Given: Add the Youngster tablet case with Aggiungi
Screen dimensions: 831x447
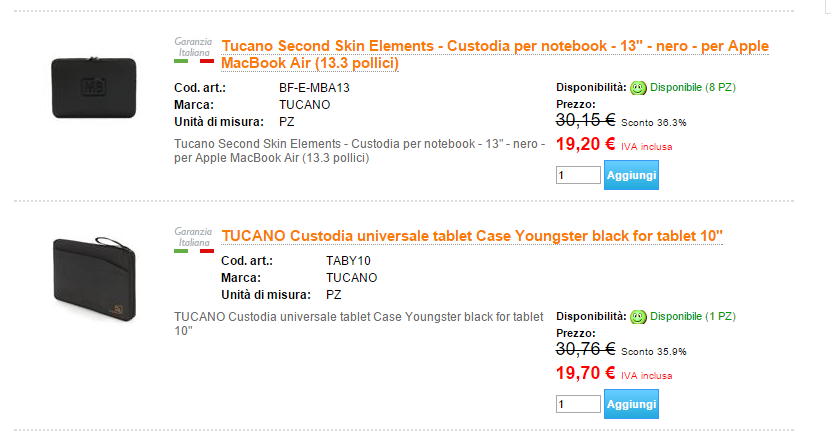Looking at the screenshot, I should [x=631, y=404].
